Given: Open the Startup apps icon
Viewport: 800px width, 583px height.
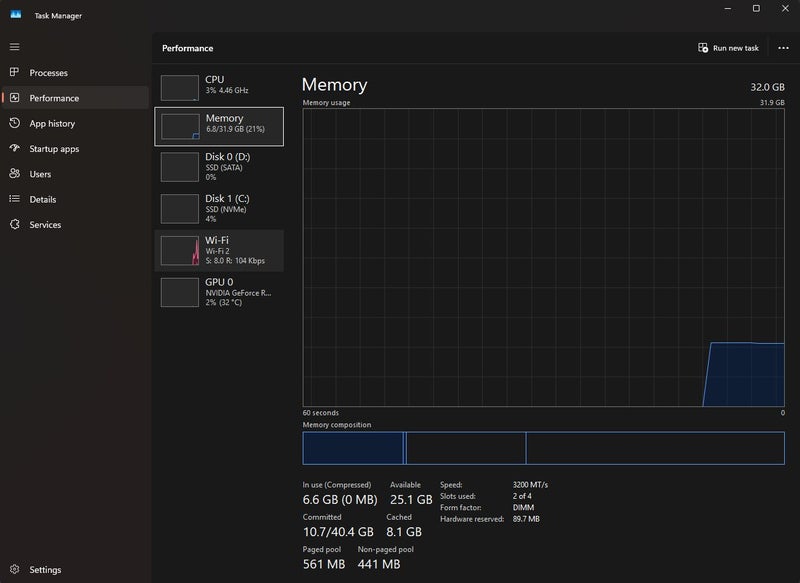Looking at the screenshot, I should pos(14,149).
